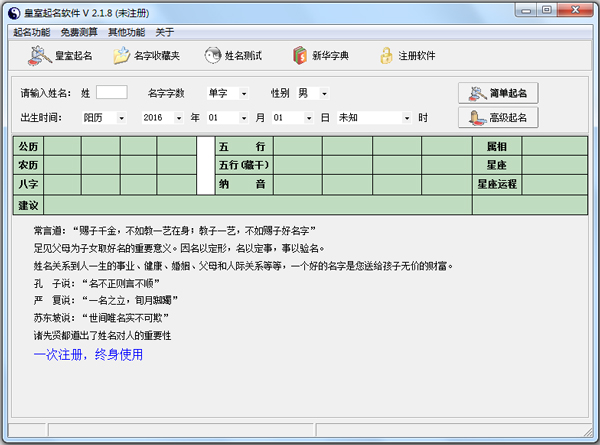Open the 名字收藏夹 folder icon
600x445 pixels.
coord(122,56)
